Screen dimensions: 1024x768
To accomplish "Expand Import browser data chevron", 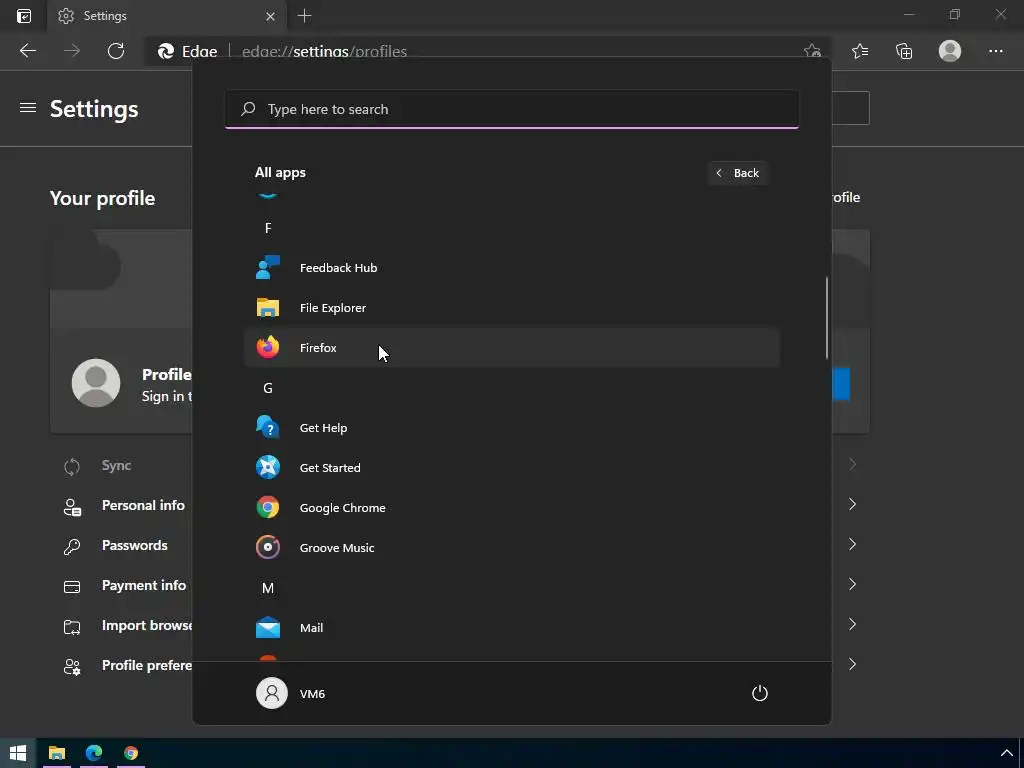I will click(852, 624).
